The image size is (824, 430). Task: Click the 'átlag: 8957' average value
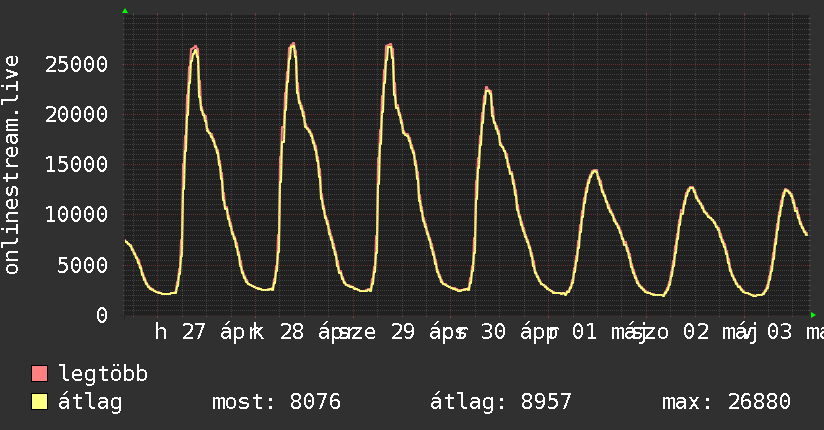pyautogui.click(x=501, y=402)
